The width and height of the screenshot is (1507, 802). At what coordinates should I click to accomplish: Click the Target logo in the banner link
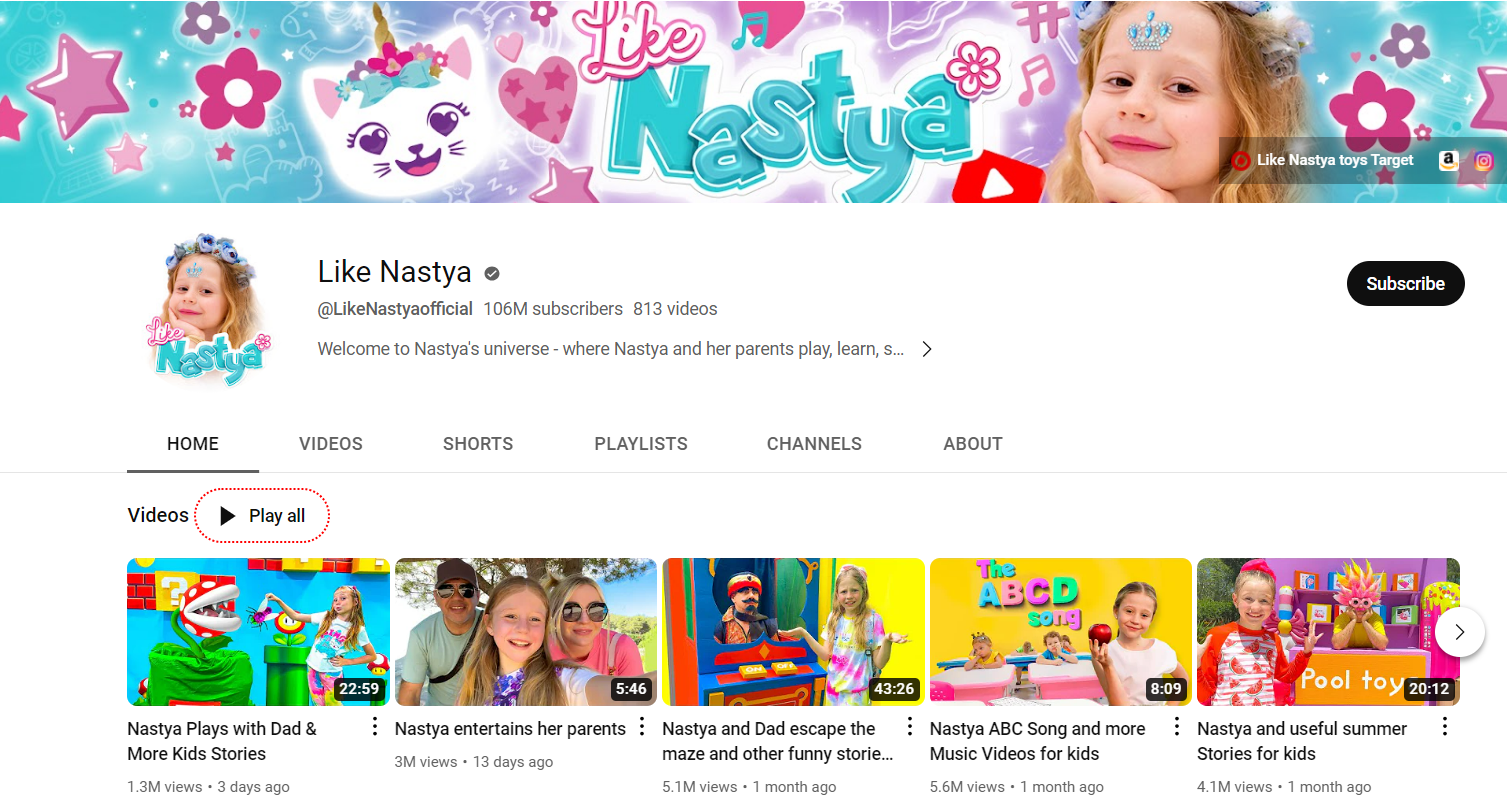pos(1240,160)
